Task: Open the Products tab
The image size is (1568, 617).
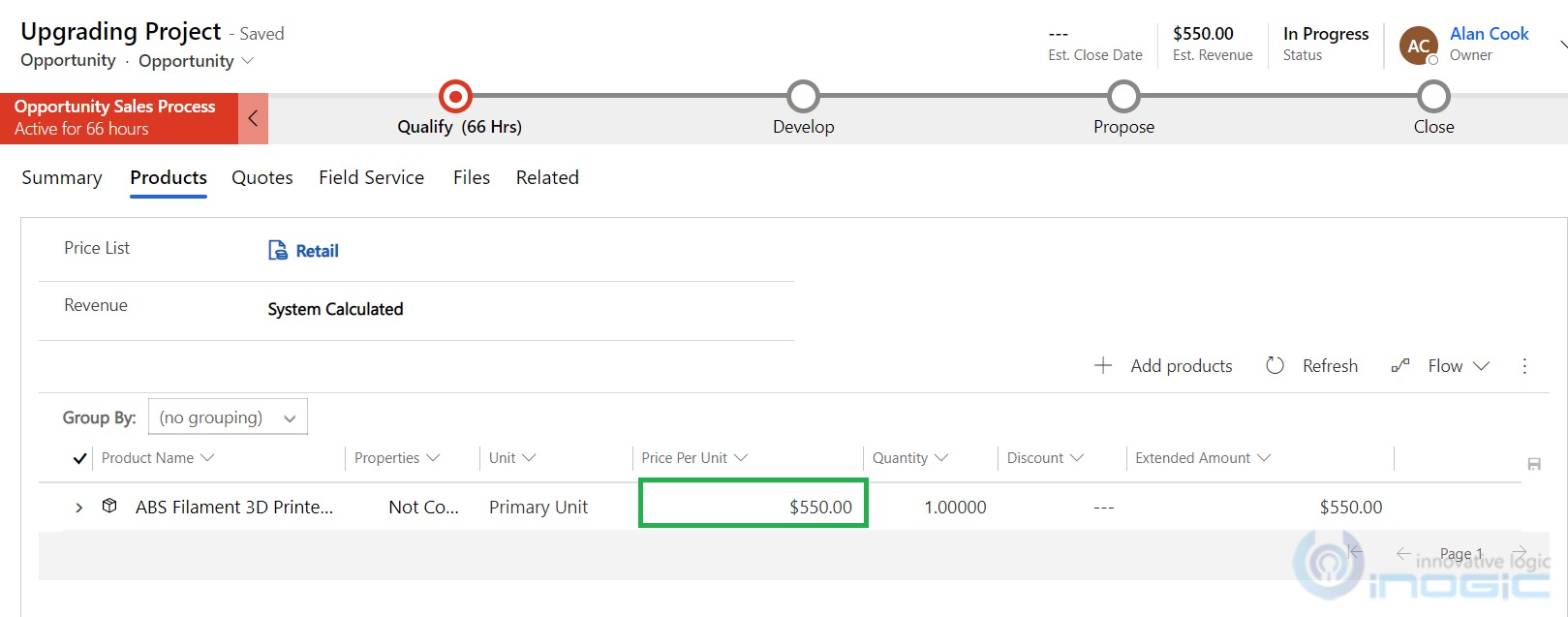Action: (169, 177)
